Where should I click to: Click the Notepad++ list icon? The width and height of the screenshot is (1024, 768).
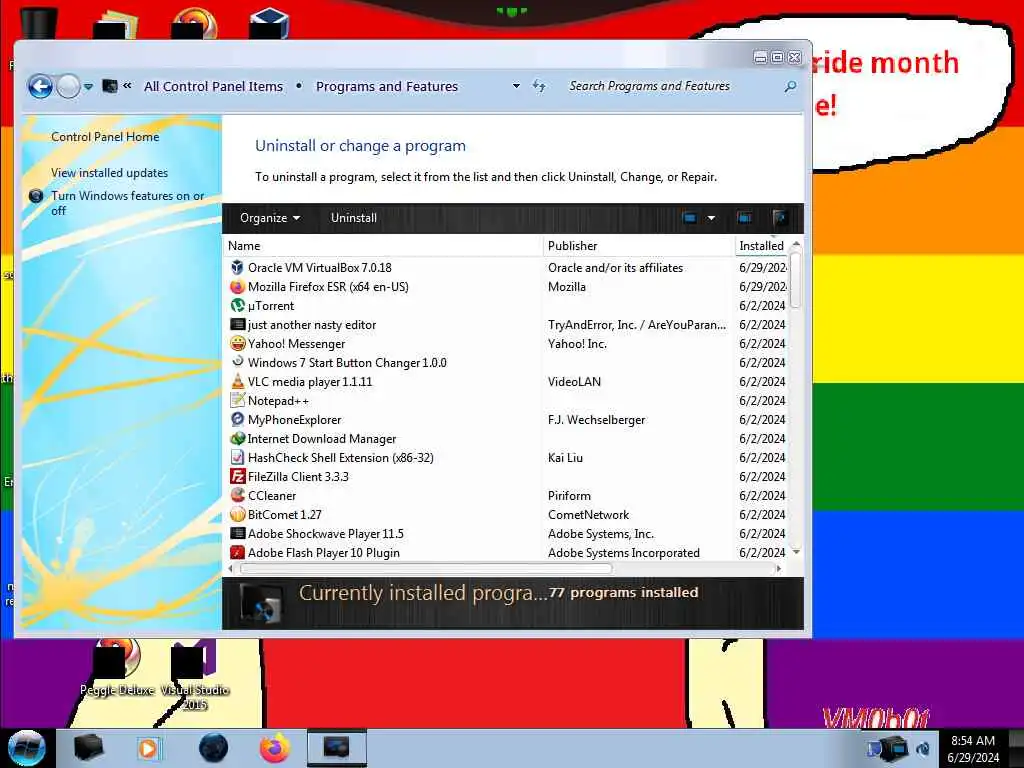(x=237, y=400)
